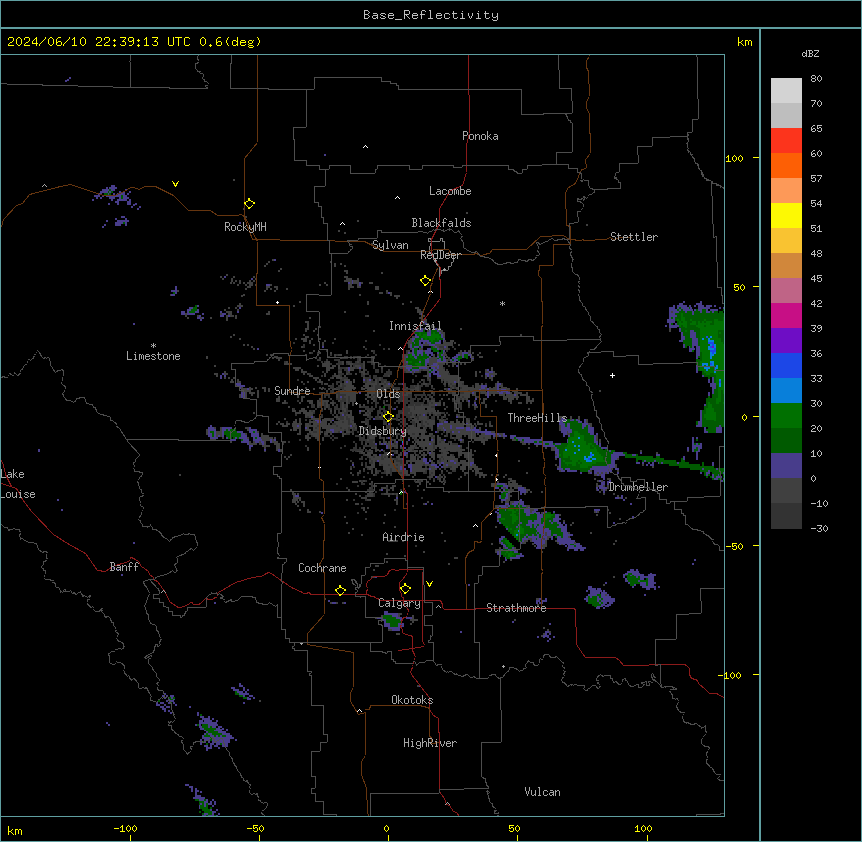Image resolution: width=862 pixels, height=842 pixels.
Task: Select the blue 33-36 dBZ legend swatch
Action: (786, 365)
